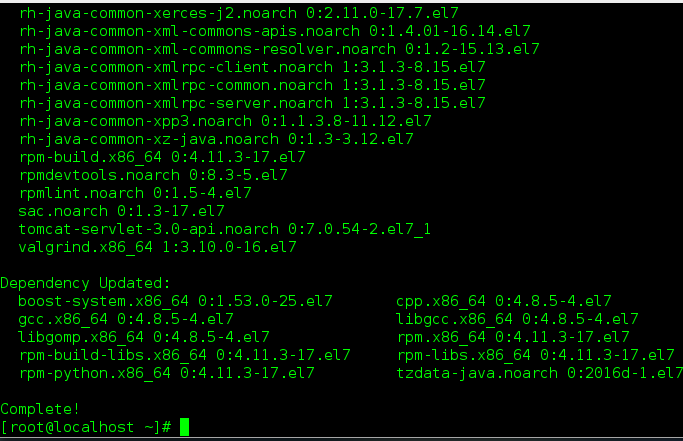This screenshot has height=441, width=683.
Task: Click the rpm-build-libs.x86_64 entry
Action: pos(185,355)
